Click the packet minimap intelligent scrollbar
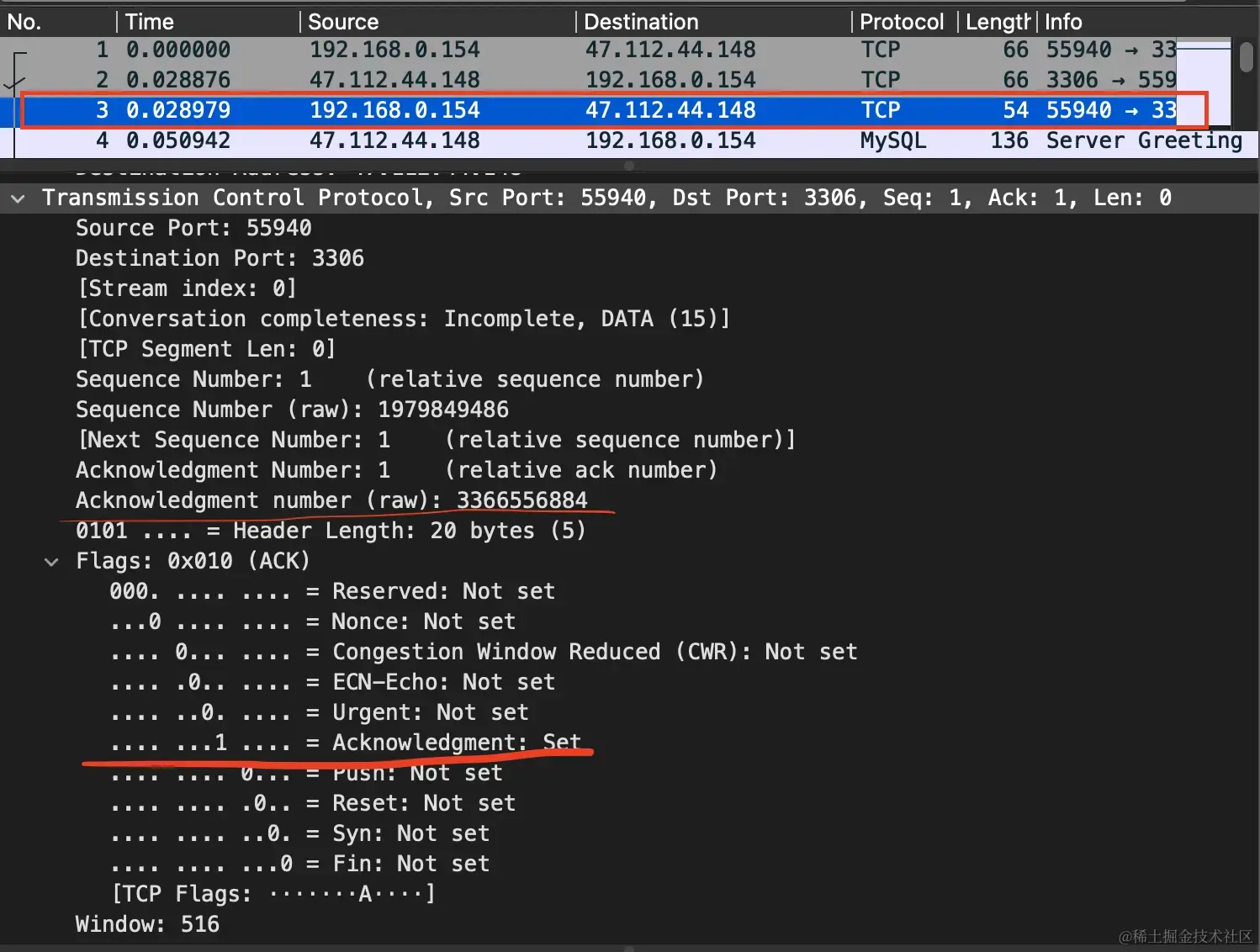This screenshot has height=952, width=1260. point(1204,82)
